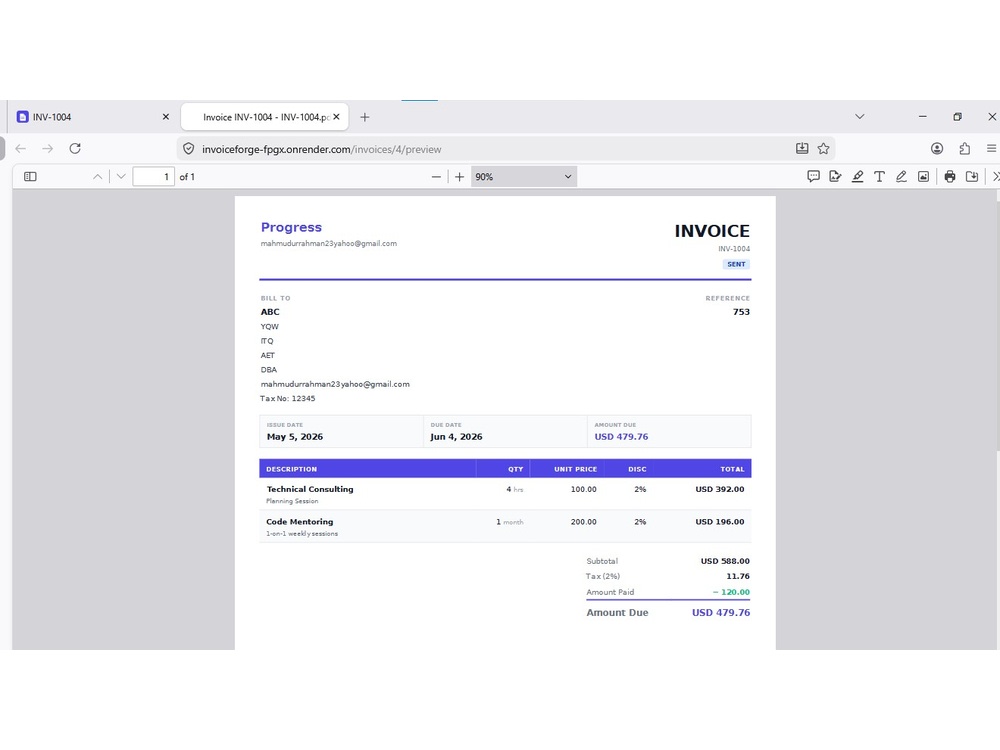1000x750 pixels.
Task: Open the 90% zoom level dropdown
Action: coord(524,177)
